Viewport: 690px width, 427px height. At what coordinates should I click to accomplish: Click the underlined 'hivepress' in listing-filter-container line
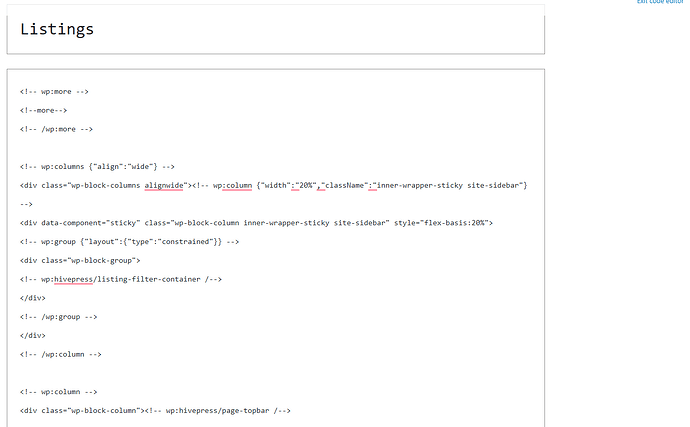(x=73, y=279)
